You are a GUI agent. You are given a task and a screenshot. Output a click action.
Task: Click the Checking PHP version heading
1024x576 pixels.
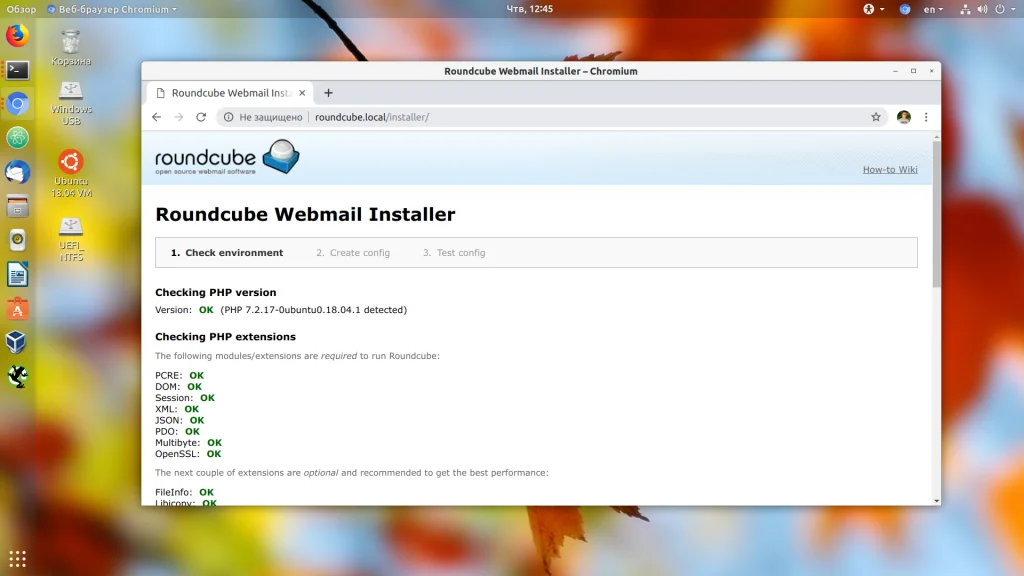click(216, 293)
